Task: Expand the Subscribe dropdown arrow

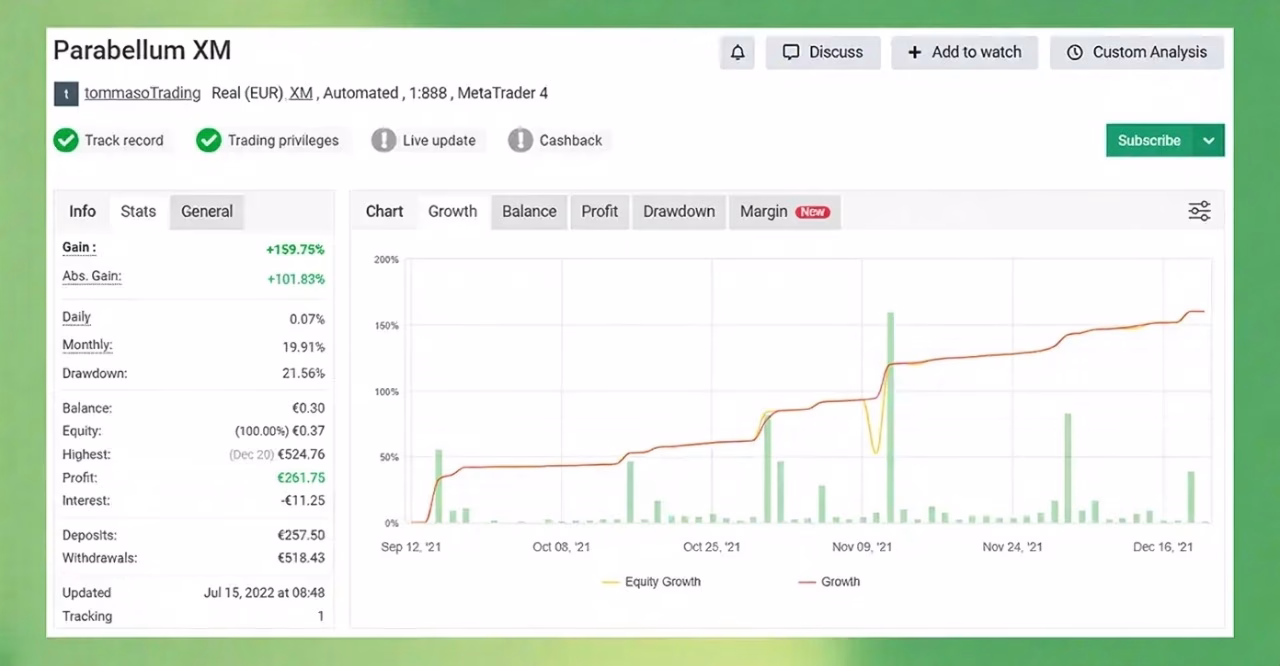Action: coord(1209,140)
